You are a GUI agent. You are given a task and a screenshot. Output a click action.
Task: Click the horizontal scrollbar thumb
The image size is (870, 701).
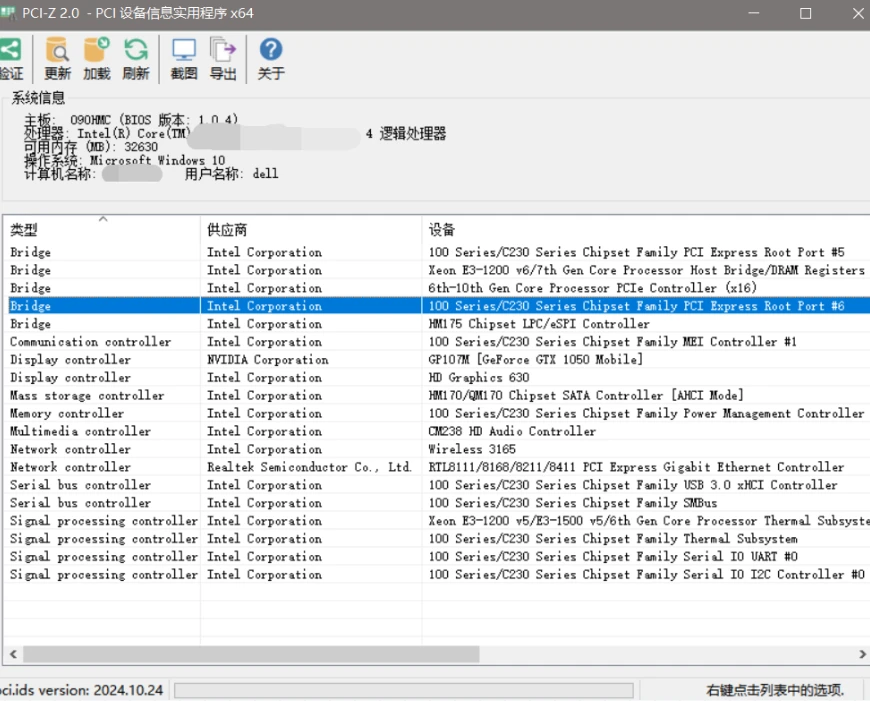pos(250,654)
